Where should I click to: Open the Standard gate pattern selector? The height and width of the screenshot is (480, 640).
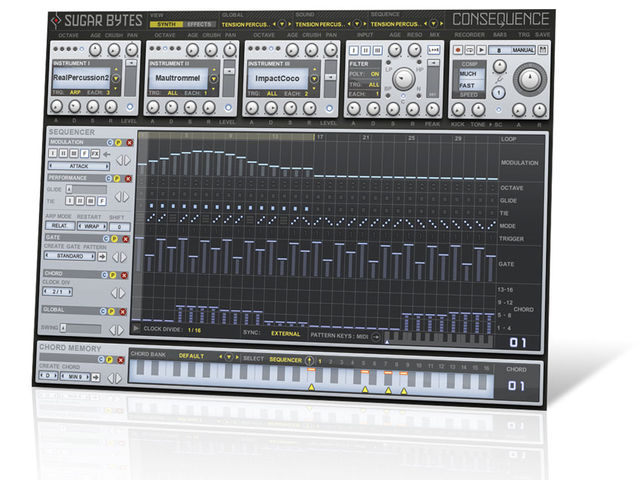pos(70,256)
